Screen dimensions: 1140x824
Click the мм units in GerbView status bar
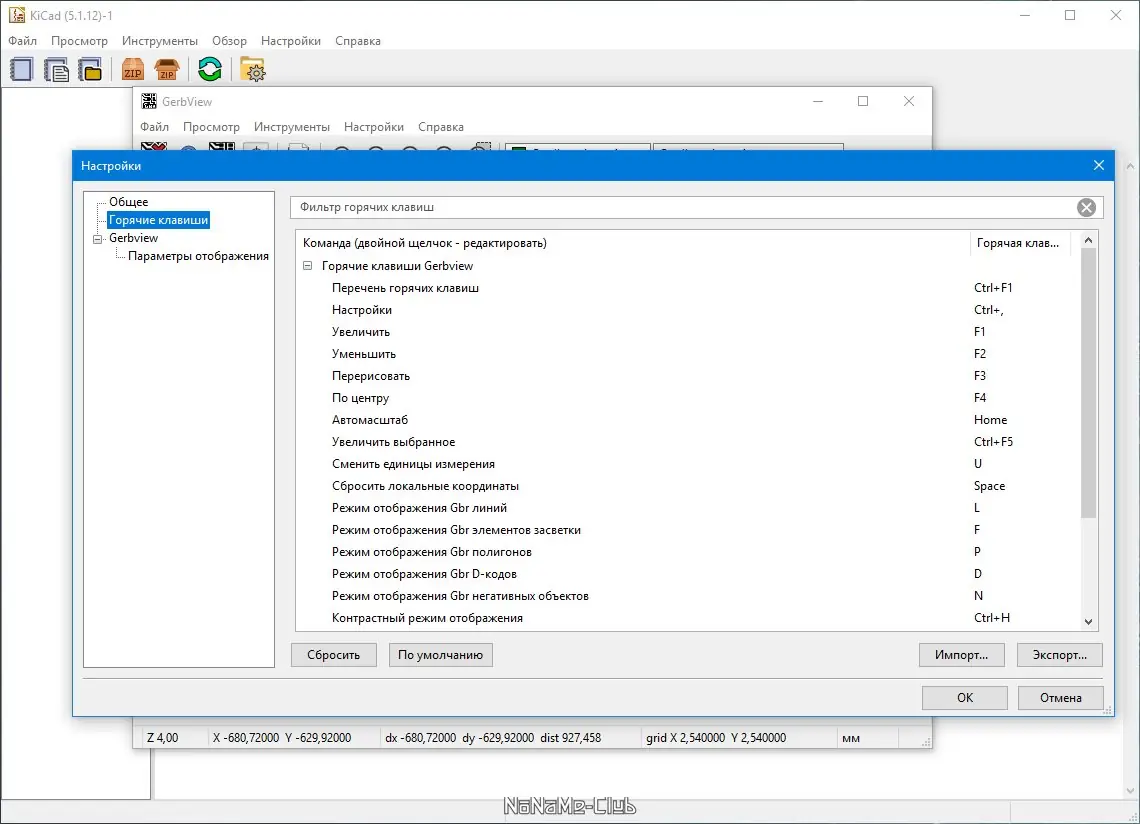[x=851, y=738]
